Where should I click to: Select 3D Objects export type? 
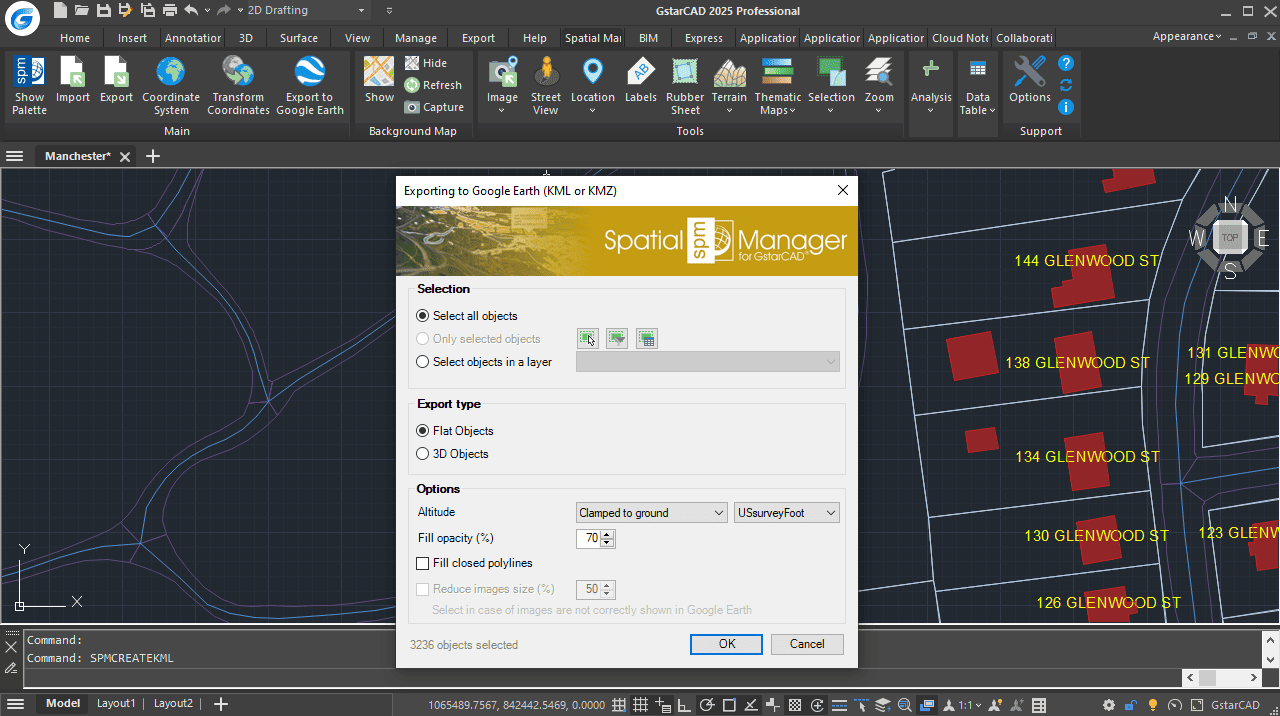pyautogui.click(x=422, y=454)
